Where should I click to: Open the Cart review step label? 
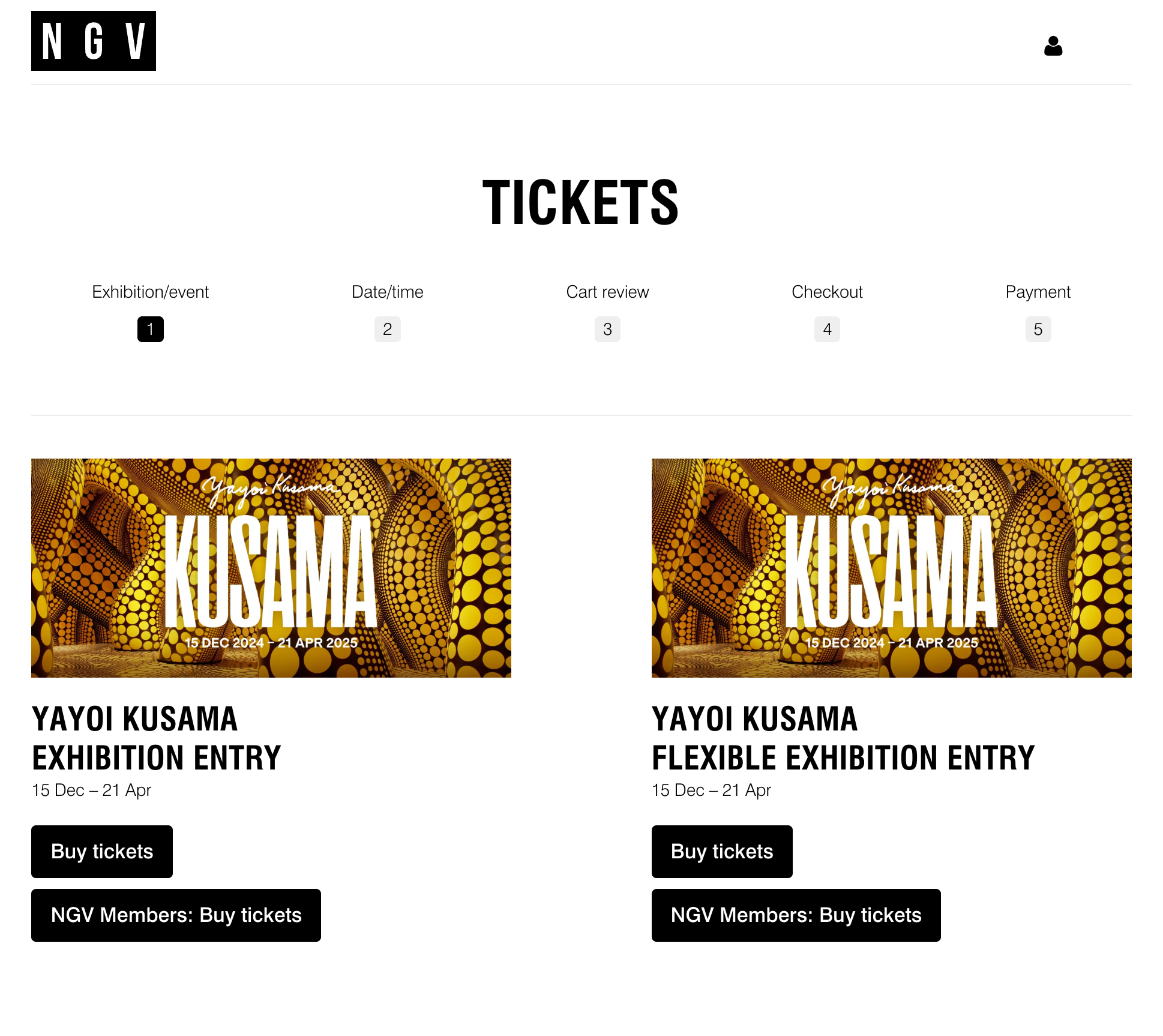(x=607, y=292)
